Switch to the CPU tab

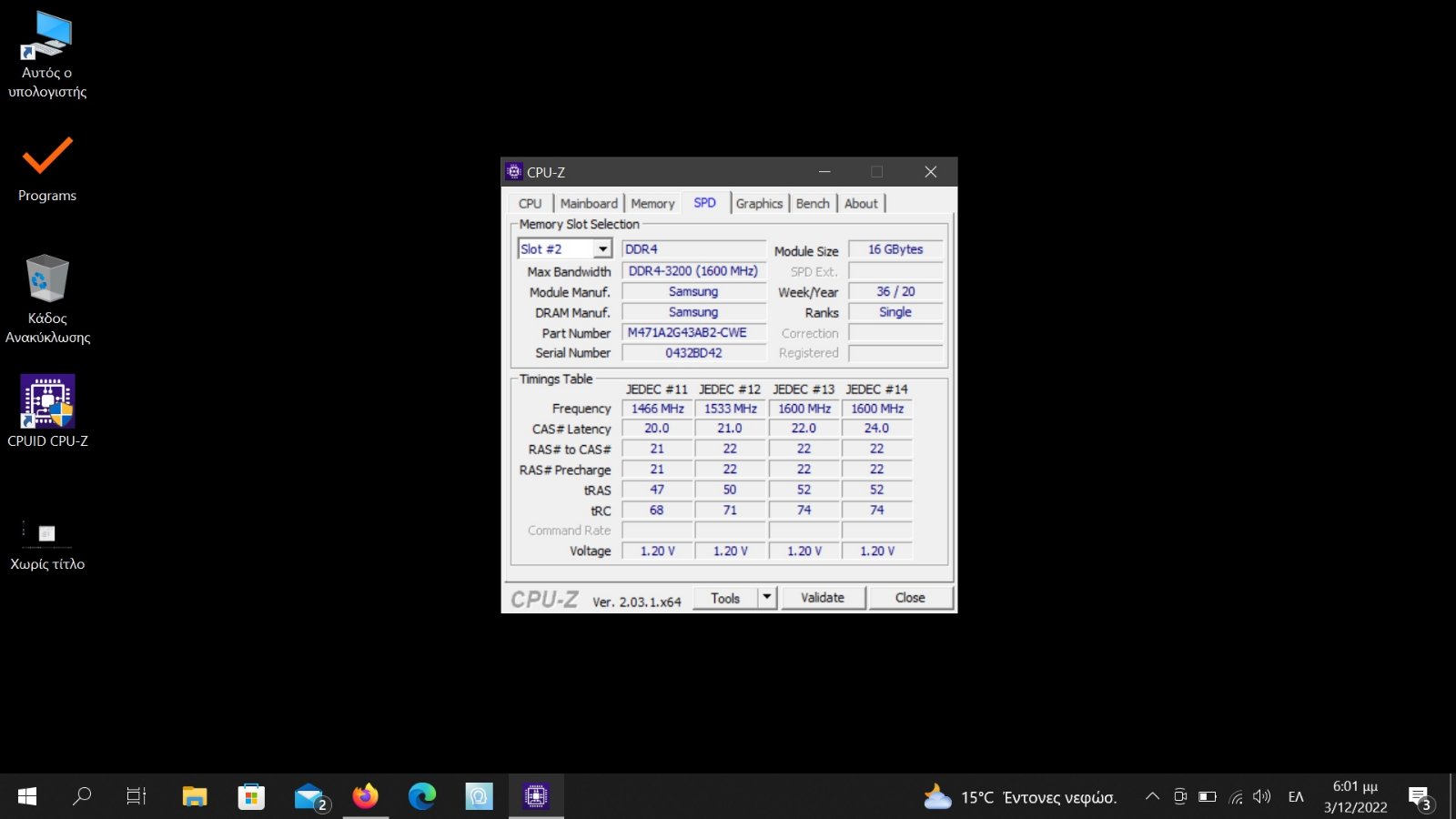click(531, 204)
